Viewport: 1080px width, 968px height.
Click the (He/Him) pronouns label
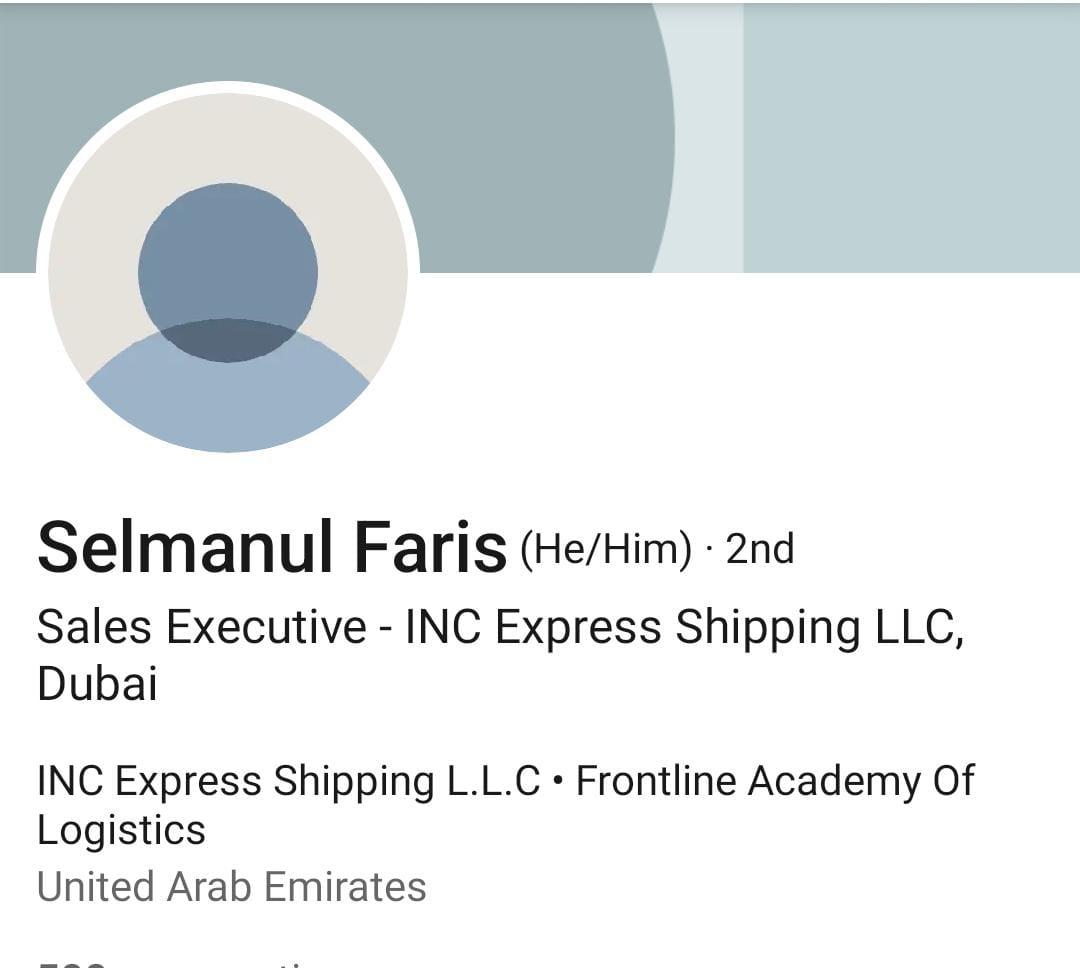click(x=605, y=550)
